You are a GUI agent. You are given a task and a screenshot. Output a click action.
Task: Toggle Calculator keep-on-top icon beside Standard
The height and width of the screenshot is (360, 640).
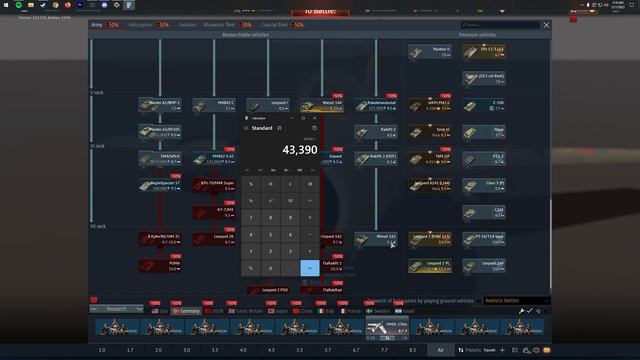279,128
